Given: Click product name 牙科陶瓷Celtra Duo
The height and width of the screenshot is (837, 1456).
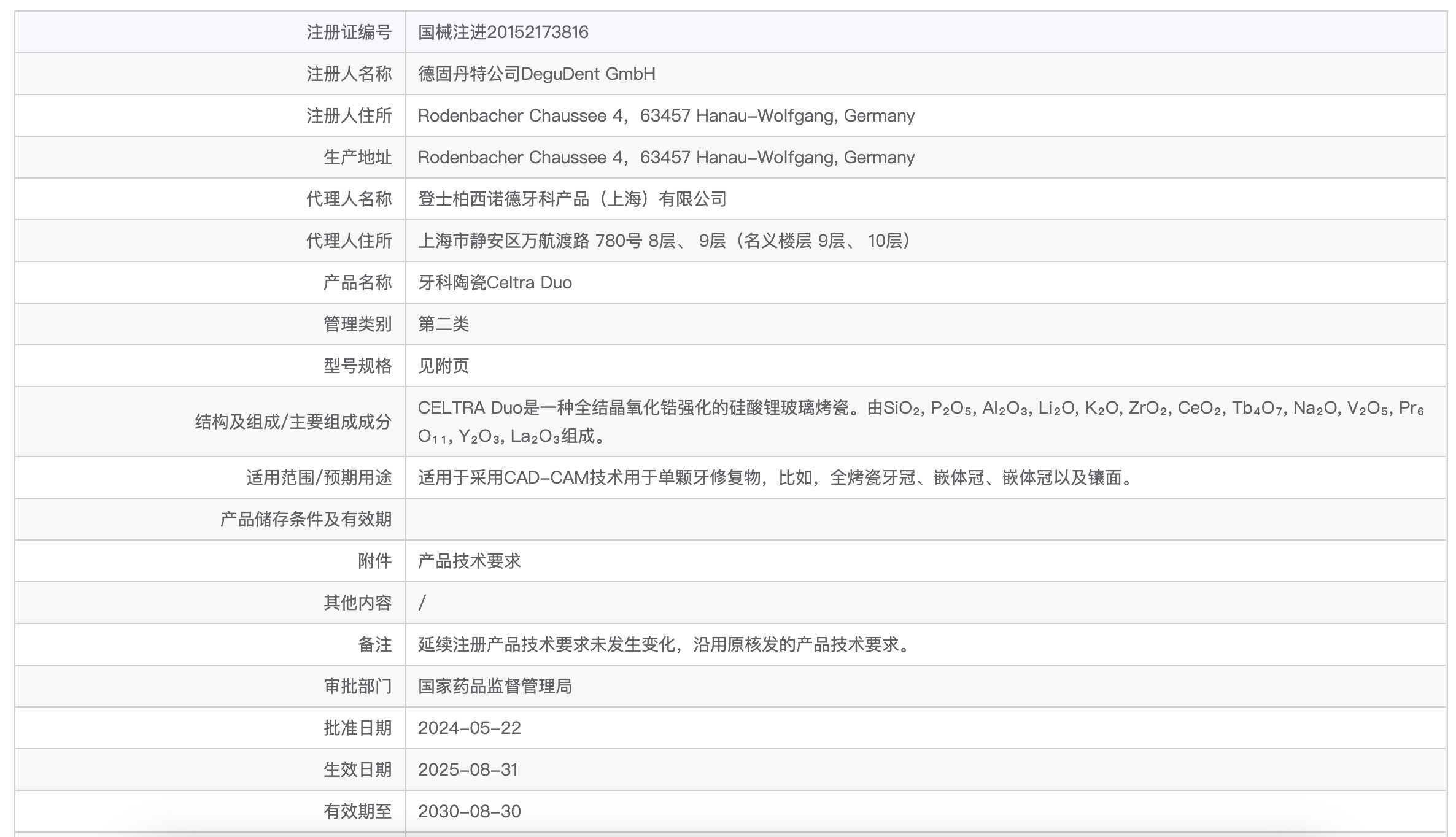Looking at the screenshot, I should coord(495,282).
